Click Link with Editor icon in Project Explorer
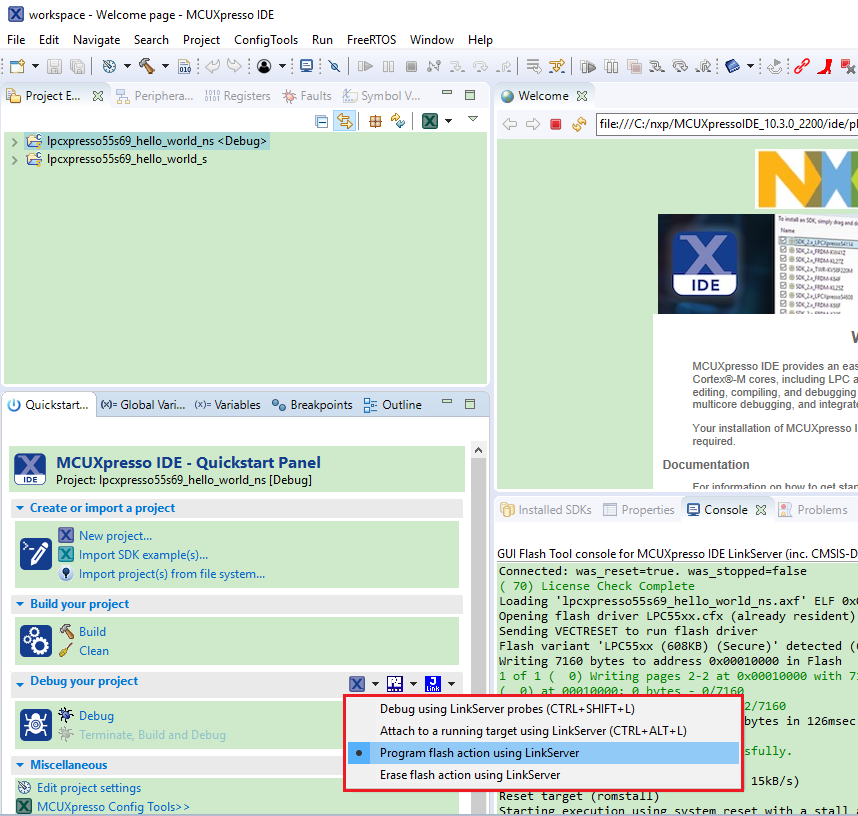The width and height of the screenshot is (858, 816). coord(344,121)
